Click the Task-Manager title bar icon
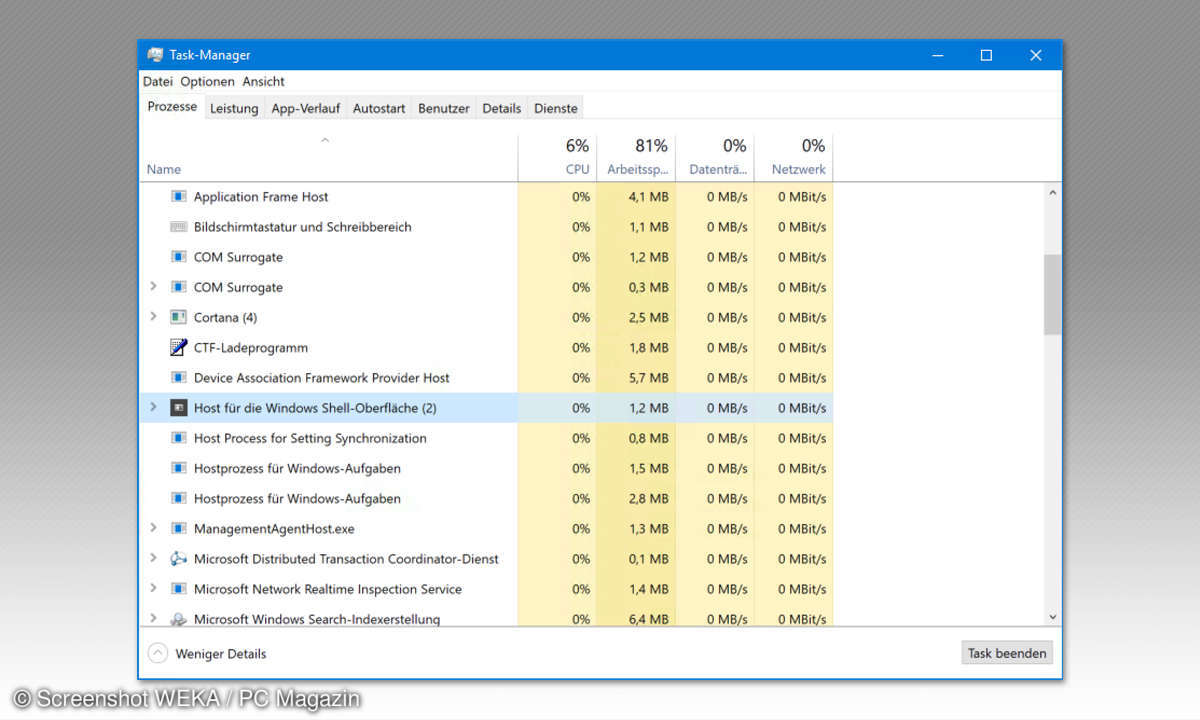 coord(155,55)
